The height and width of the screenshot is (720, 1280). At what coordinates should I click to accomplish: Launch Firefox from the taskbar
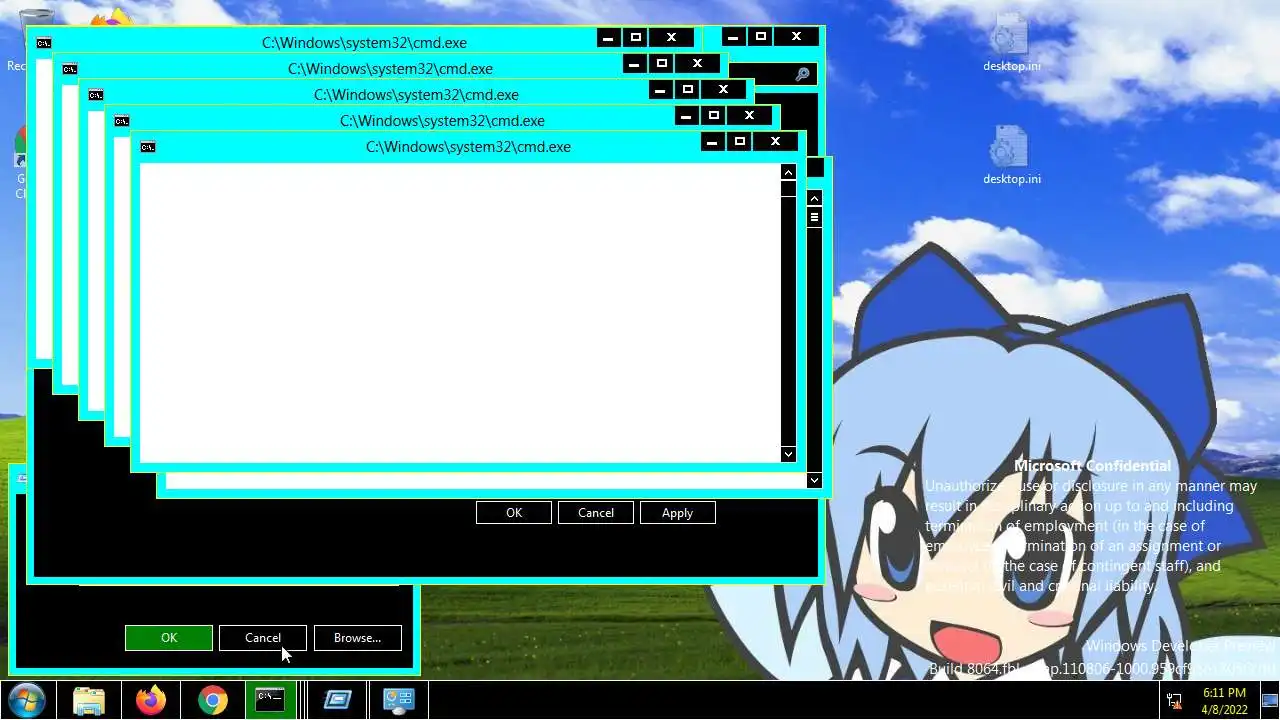pos(151,700)
